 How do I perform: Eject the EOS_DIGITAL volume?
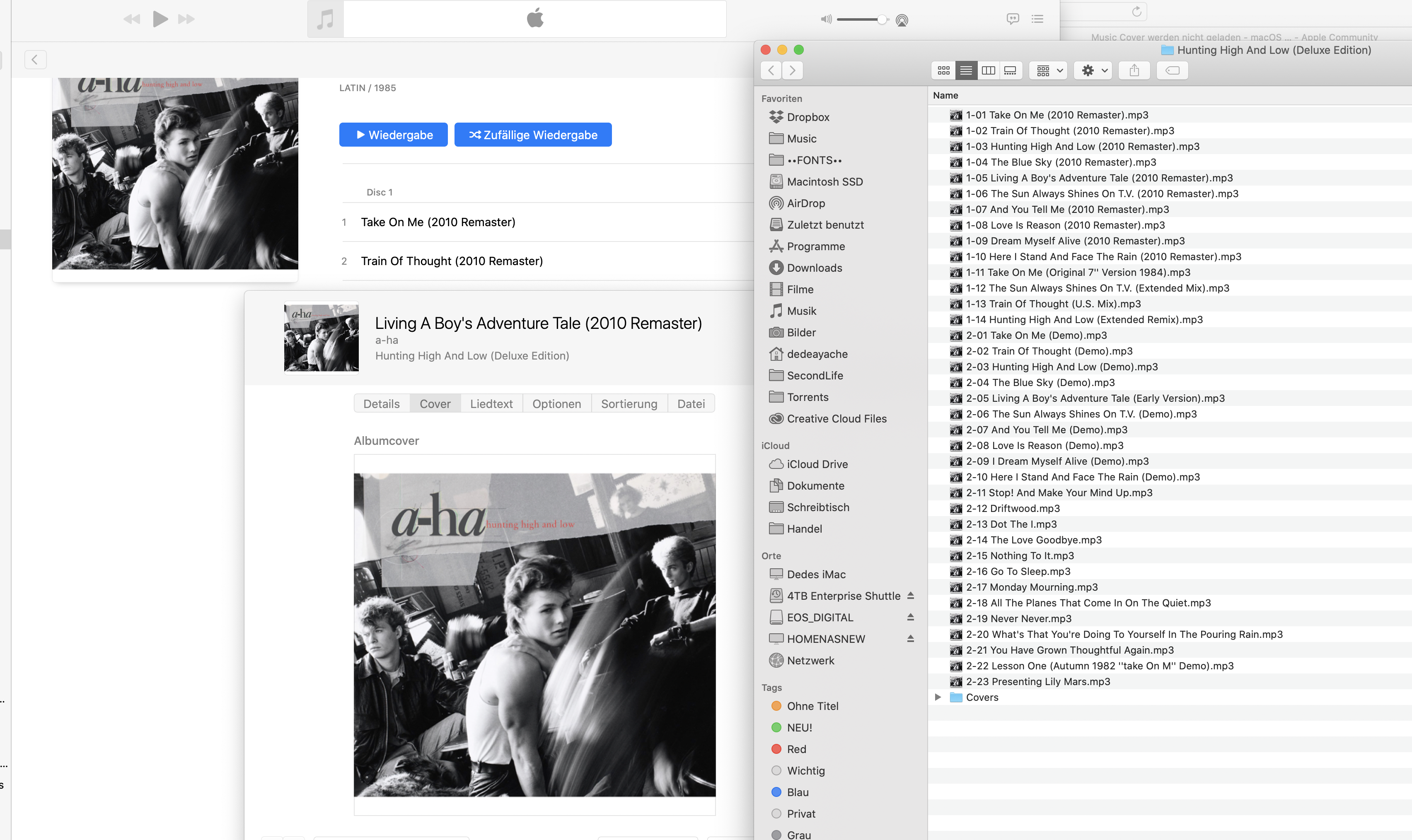[910, 617]
